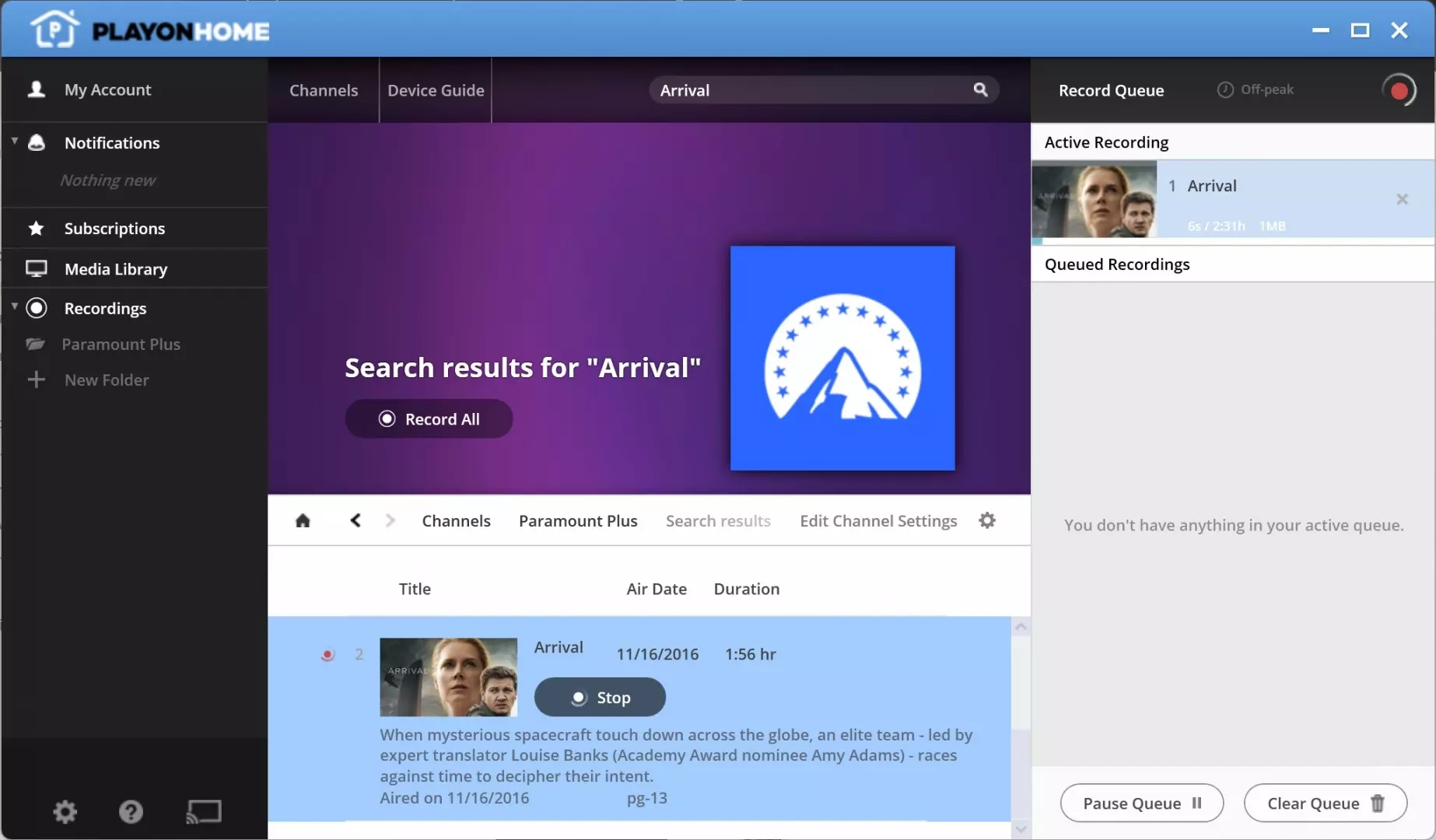Open settings gear in sidebar footer
Viewport: 1436px width, 840px height.
click(x=65, y=812)
